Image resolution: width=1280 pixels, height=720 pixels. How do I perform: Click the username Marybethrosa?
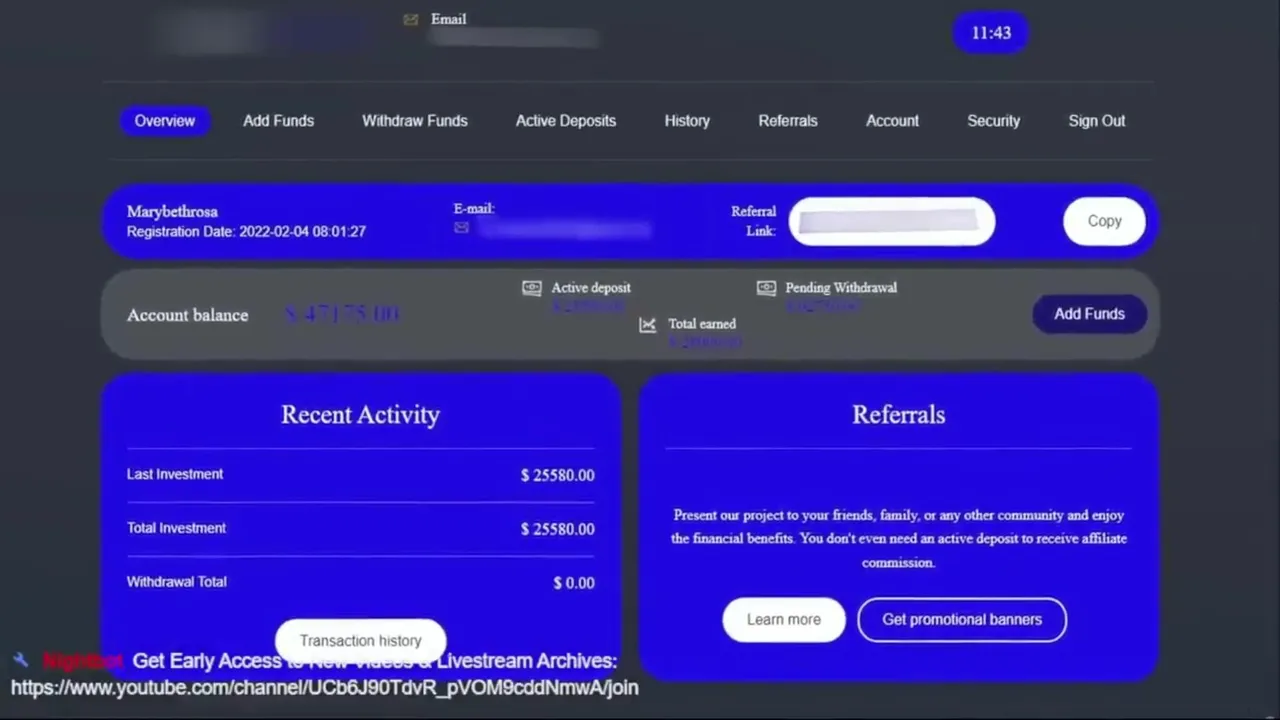click(172, 212)
